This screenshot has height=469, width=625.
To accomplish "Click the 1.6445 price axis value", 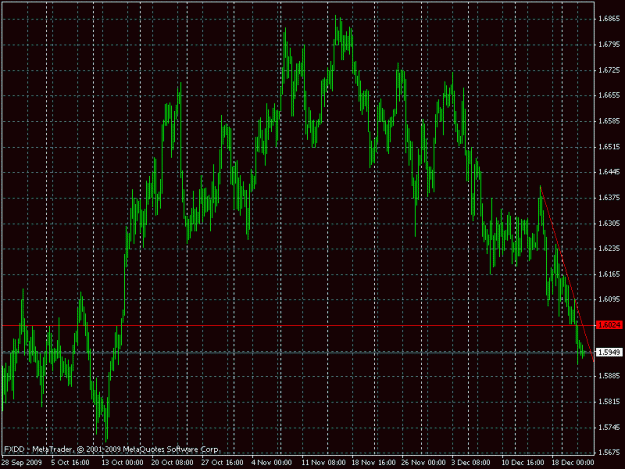I will pos(609,172).
